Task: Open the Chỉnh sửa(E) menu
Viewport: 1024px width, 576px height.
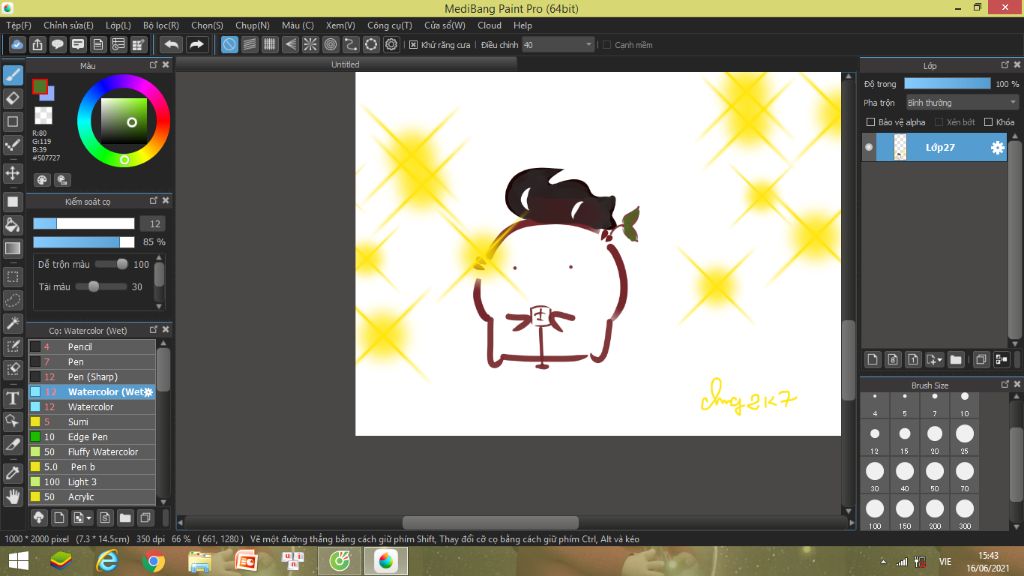Action: click(x=69, y=25)
